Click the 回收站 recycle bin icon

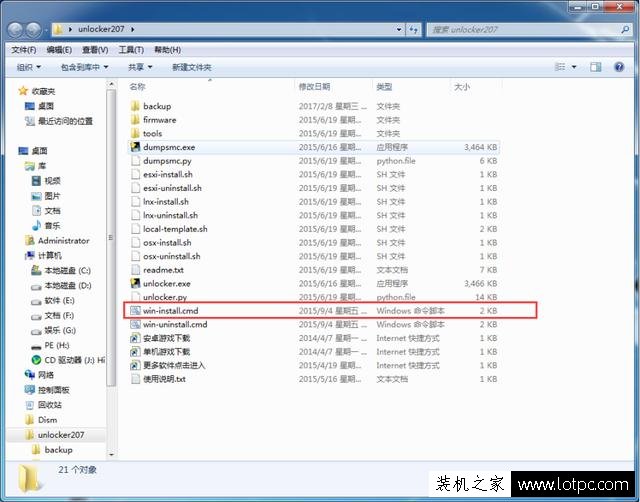(x=30, y=405)
